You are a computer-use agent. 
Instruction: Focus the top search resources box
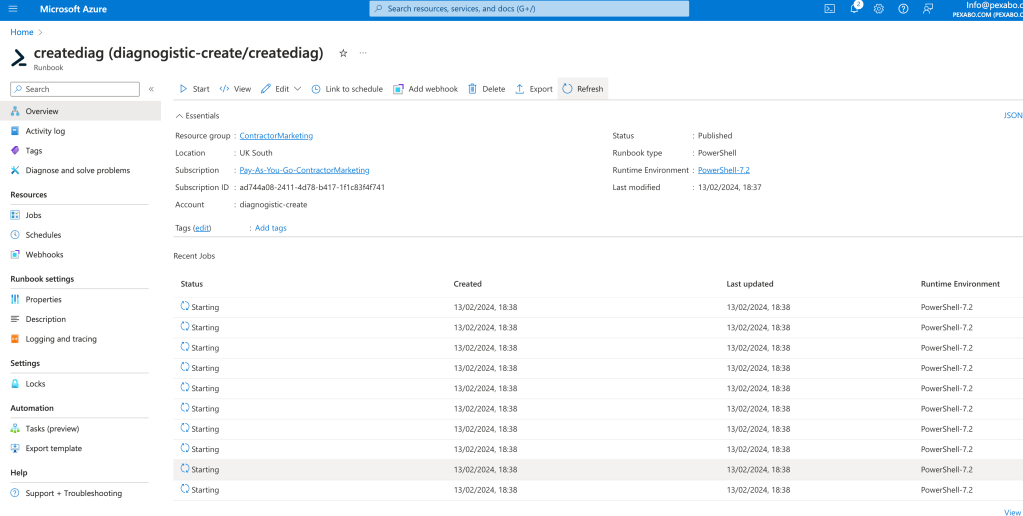point(529,9)
